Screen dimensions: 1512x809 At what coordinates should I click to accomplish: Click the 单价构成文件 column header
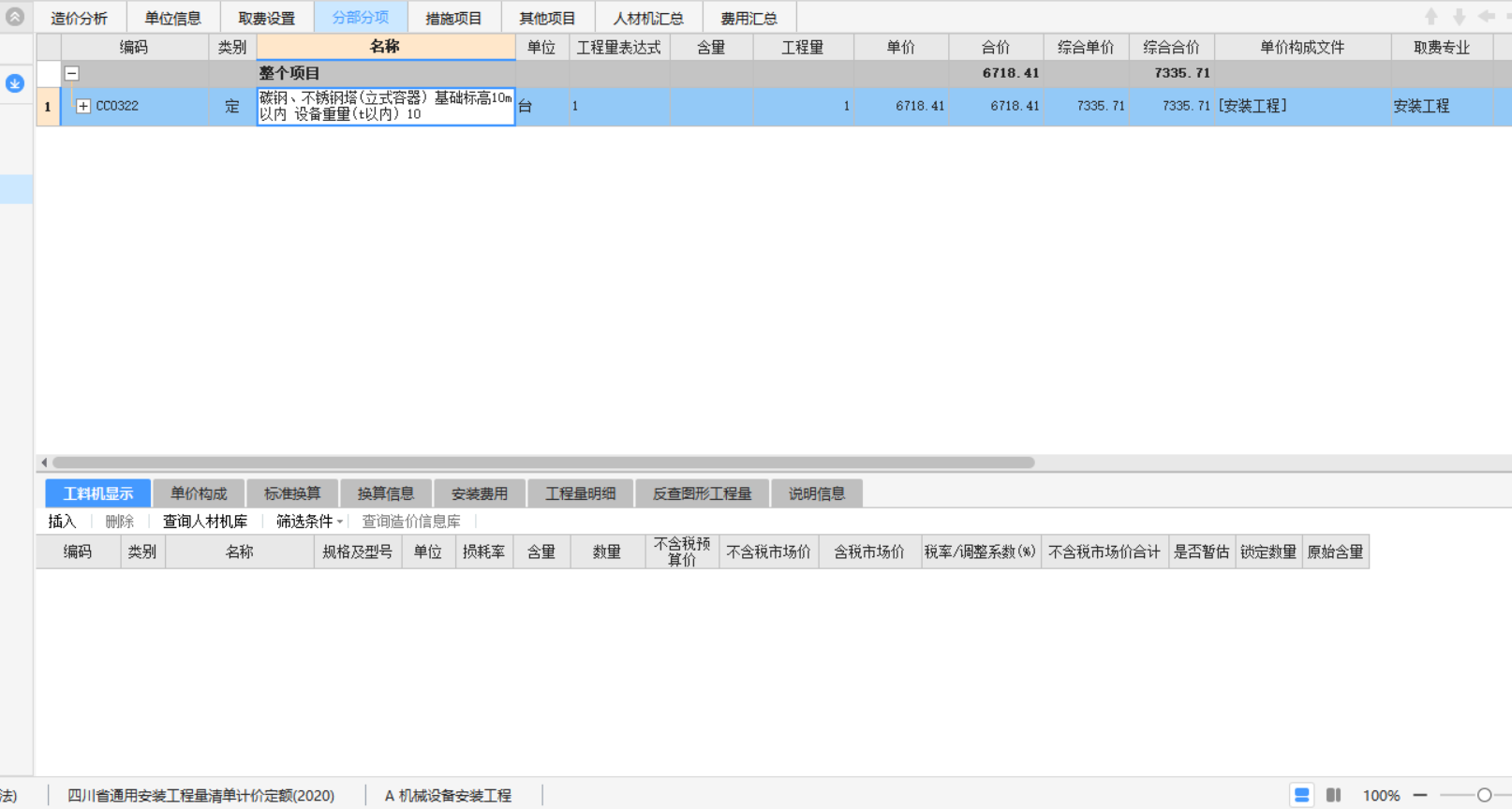1302,47
